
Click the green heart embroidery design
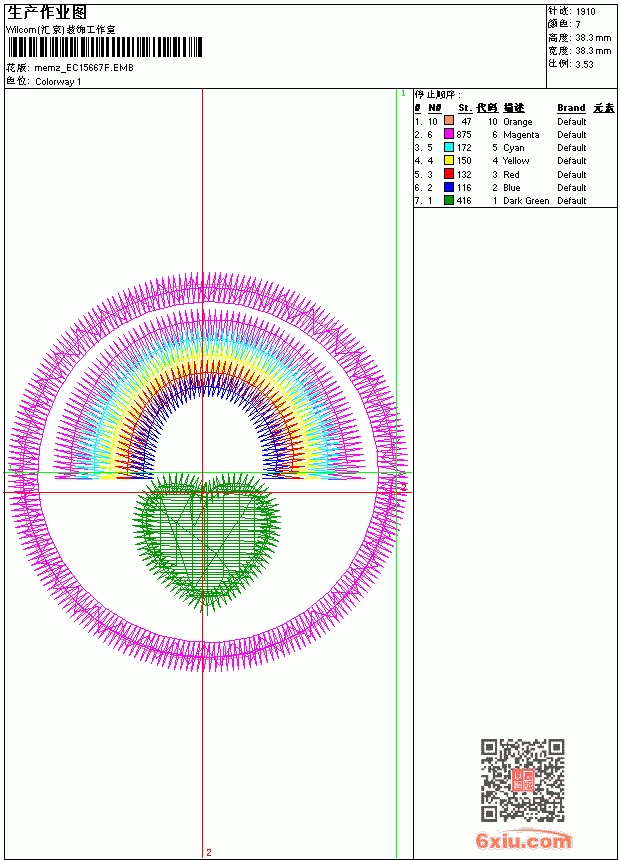(207, 541)
